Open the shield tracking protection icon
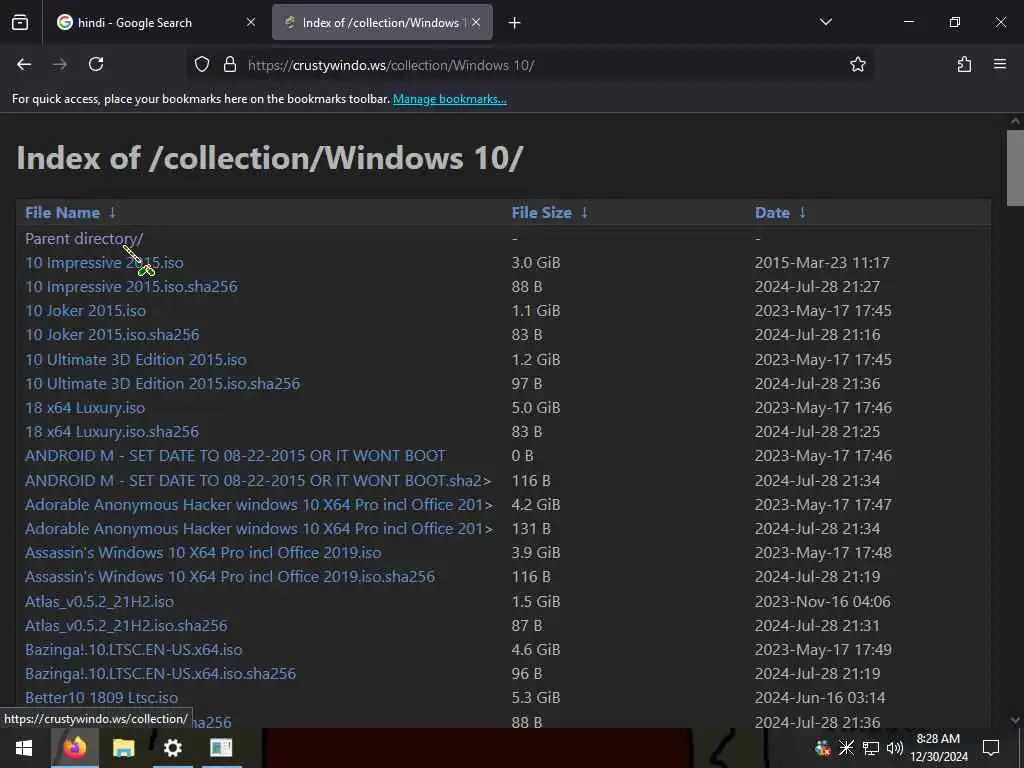The image size is (1024, 768). tap(202, 64)
